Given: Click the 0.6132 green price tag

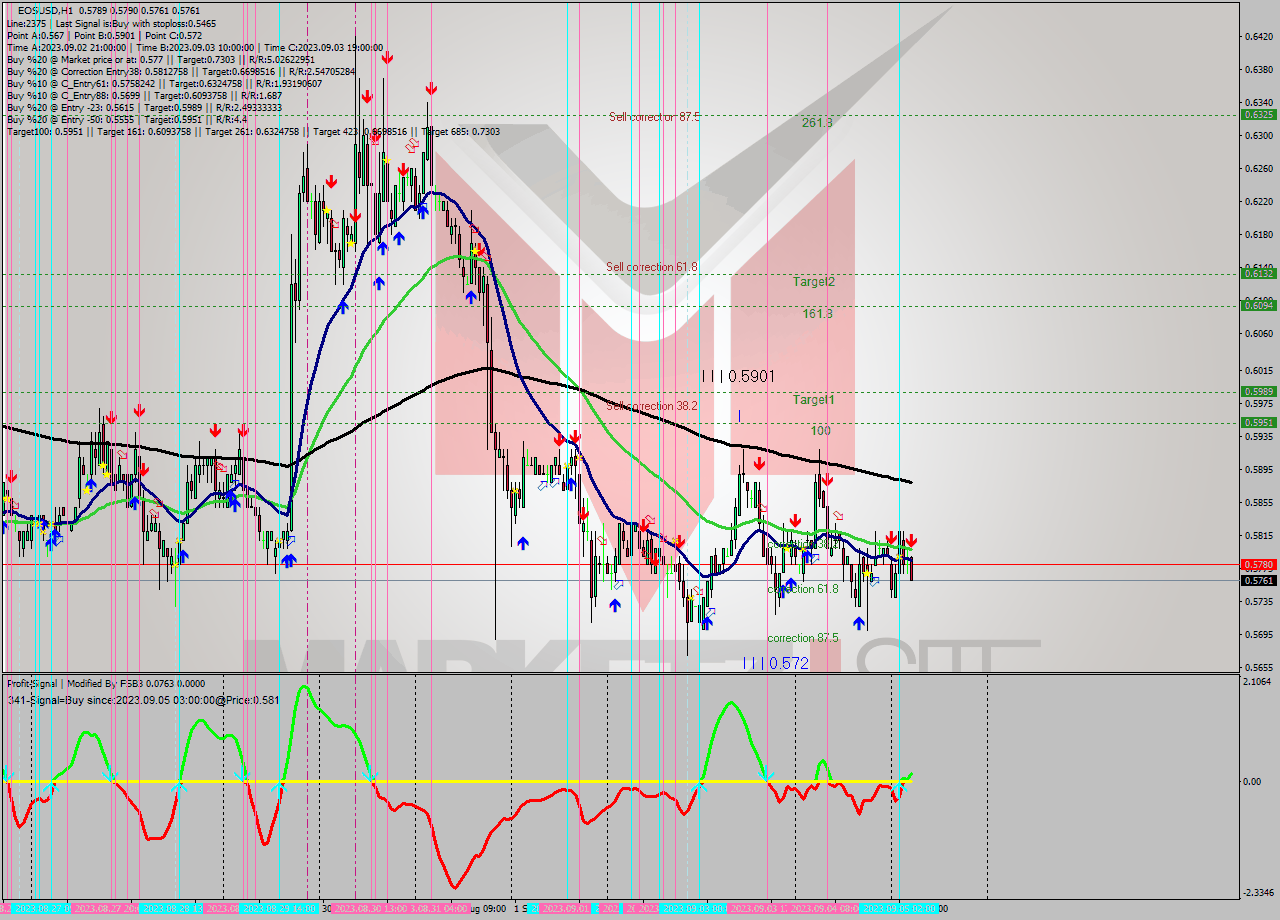Looking at the screenshot, I should click(1258, 273).
